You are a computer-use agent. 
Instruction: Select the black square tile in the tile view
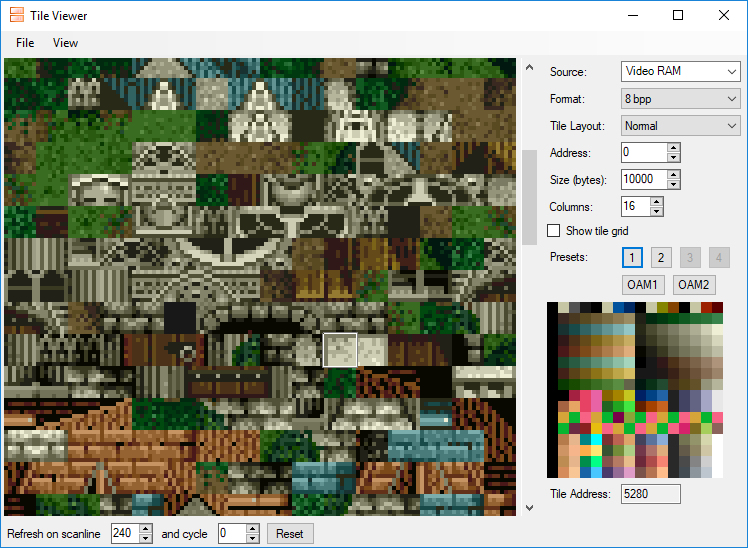tap(180, 318)
